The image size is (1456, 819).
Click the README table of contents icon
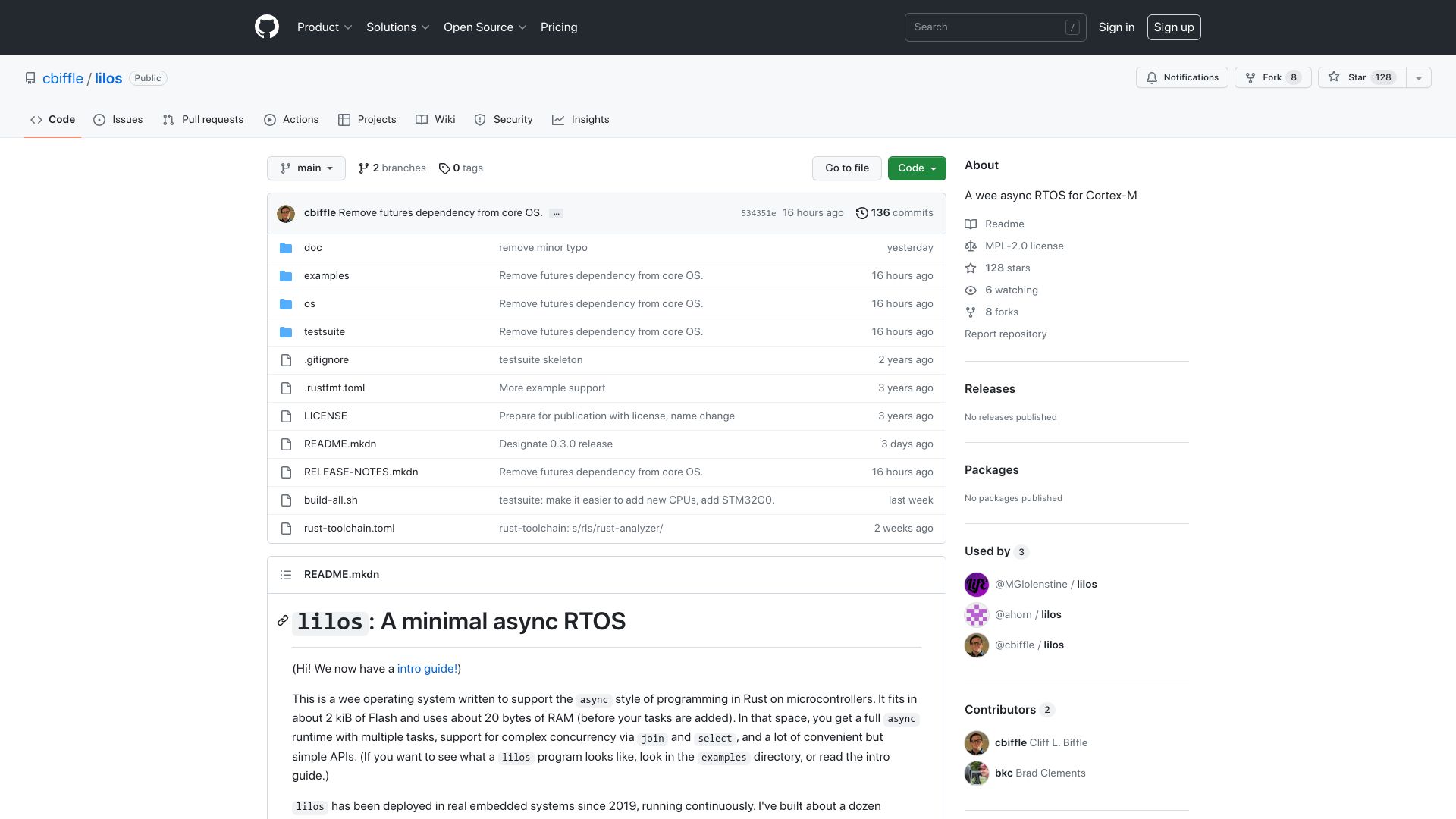[286, 575]
